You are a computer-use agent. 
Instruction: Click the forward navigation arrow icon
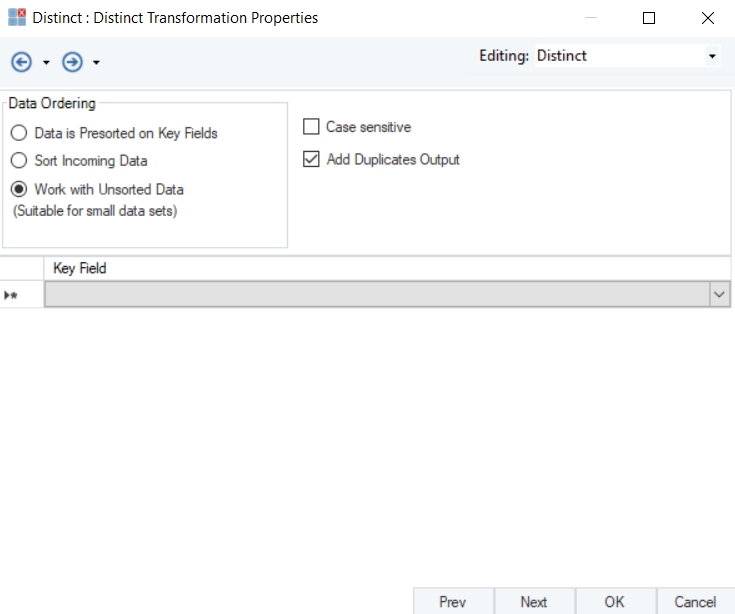coord(72,62)
